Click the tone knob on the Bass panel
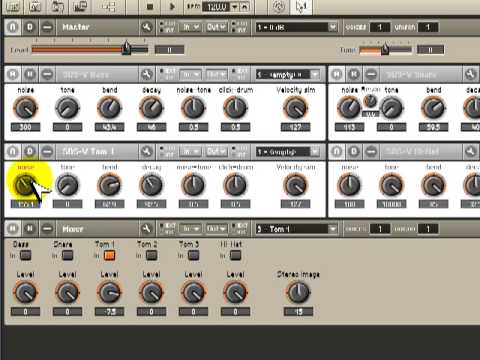This screenshot has width=480, height=360. tap(67, 108)
